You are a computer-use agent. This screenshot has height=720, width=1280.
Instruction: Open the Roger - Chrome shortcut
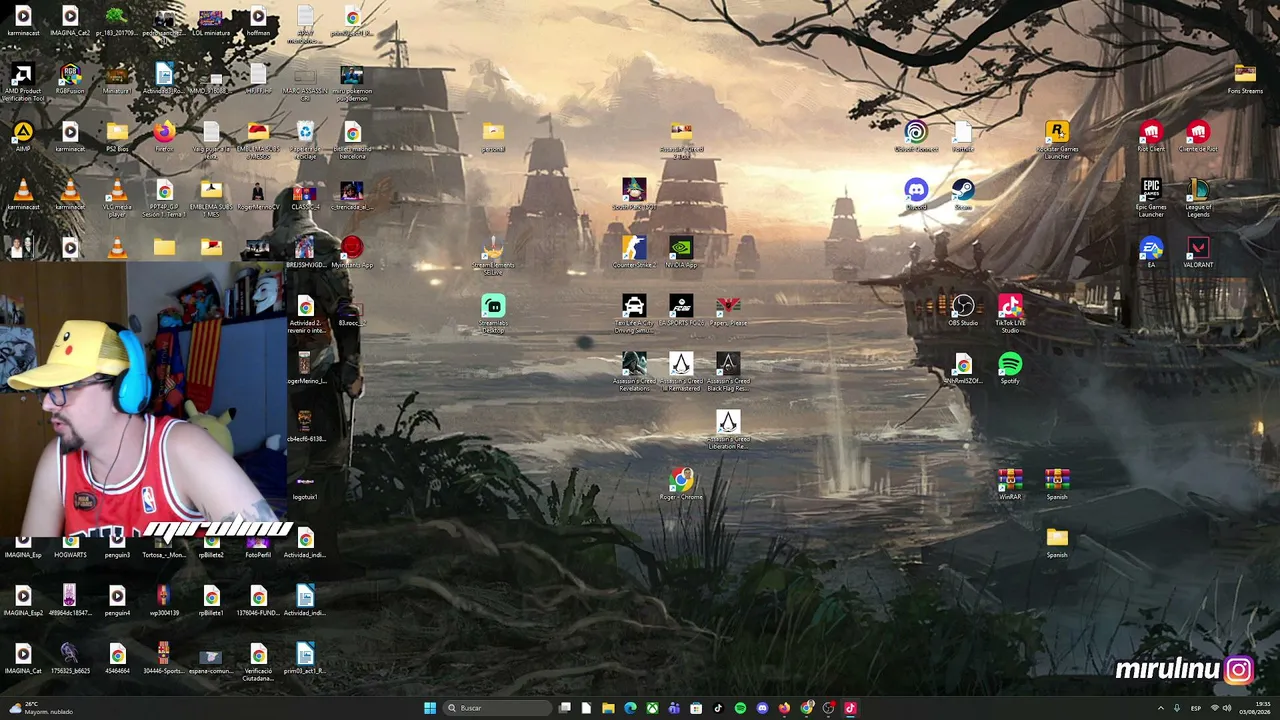[681, 484]
